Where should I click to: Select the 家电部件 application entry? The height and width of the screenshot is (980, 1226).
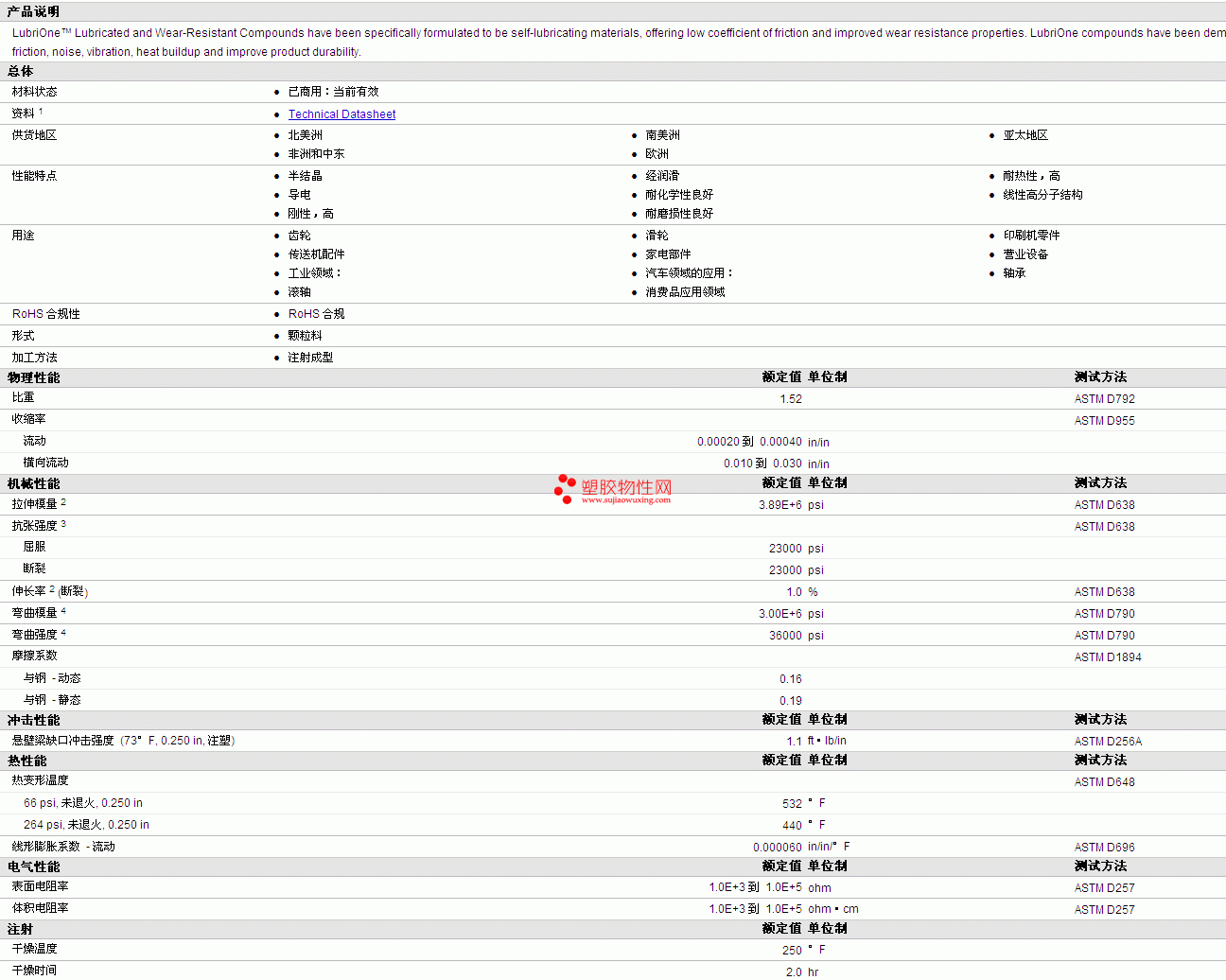668,254
